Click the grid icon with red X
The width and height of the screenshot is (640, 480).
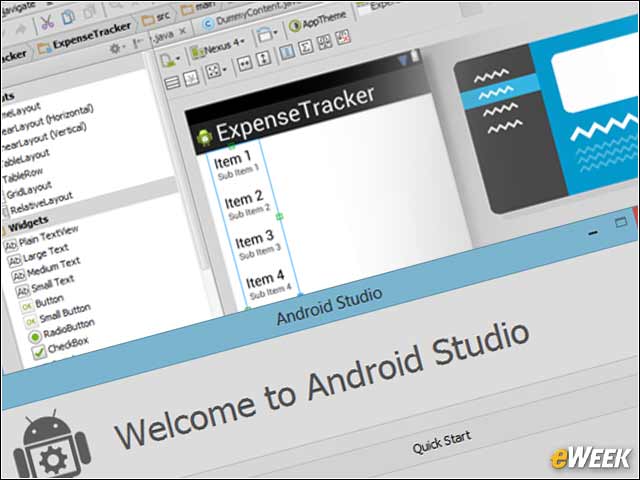[x=342, y=38]
